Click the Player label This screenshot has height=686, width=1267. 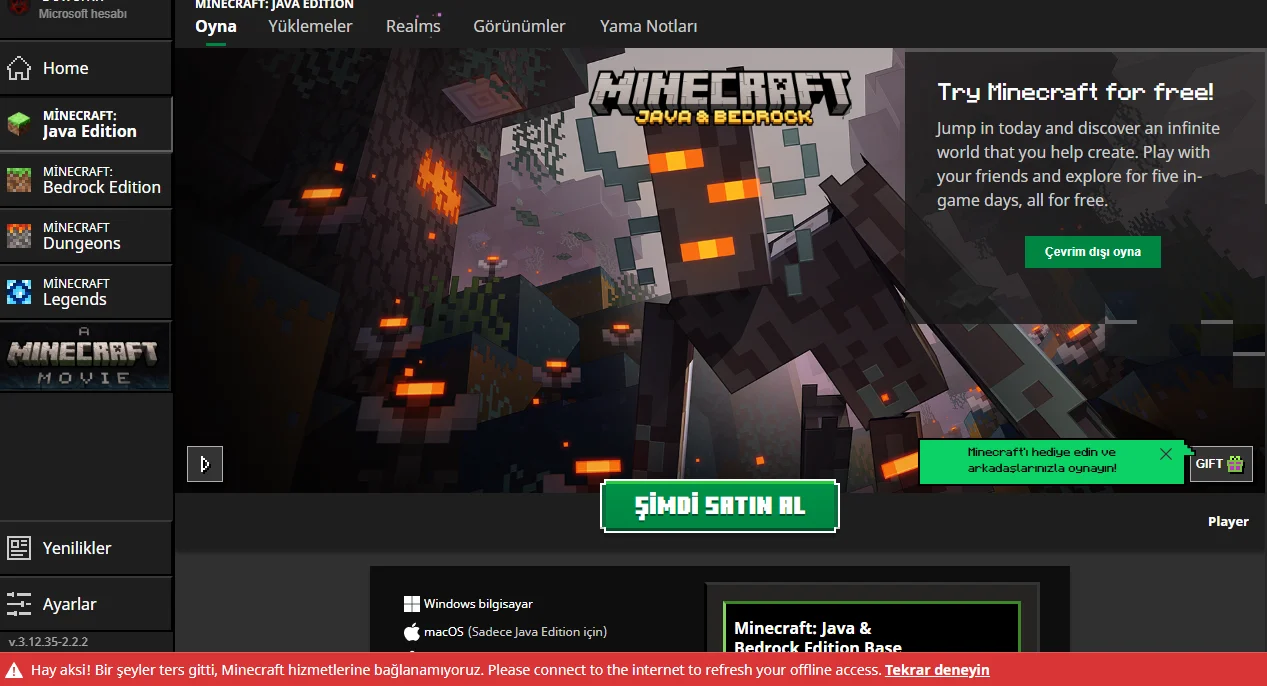tap(1228, 521)
